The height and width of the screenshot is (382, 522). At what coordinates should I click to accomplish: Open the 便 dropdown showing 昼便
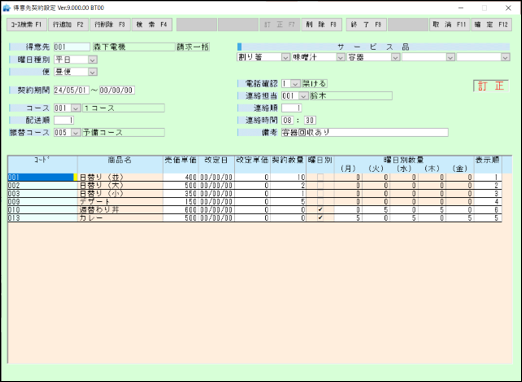(93, 72)
